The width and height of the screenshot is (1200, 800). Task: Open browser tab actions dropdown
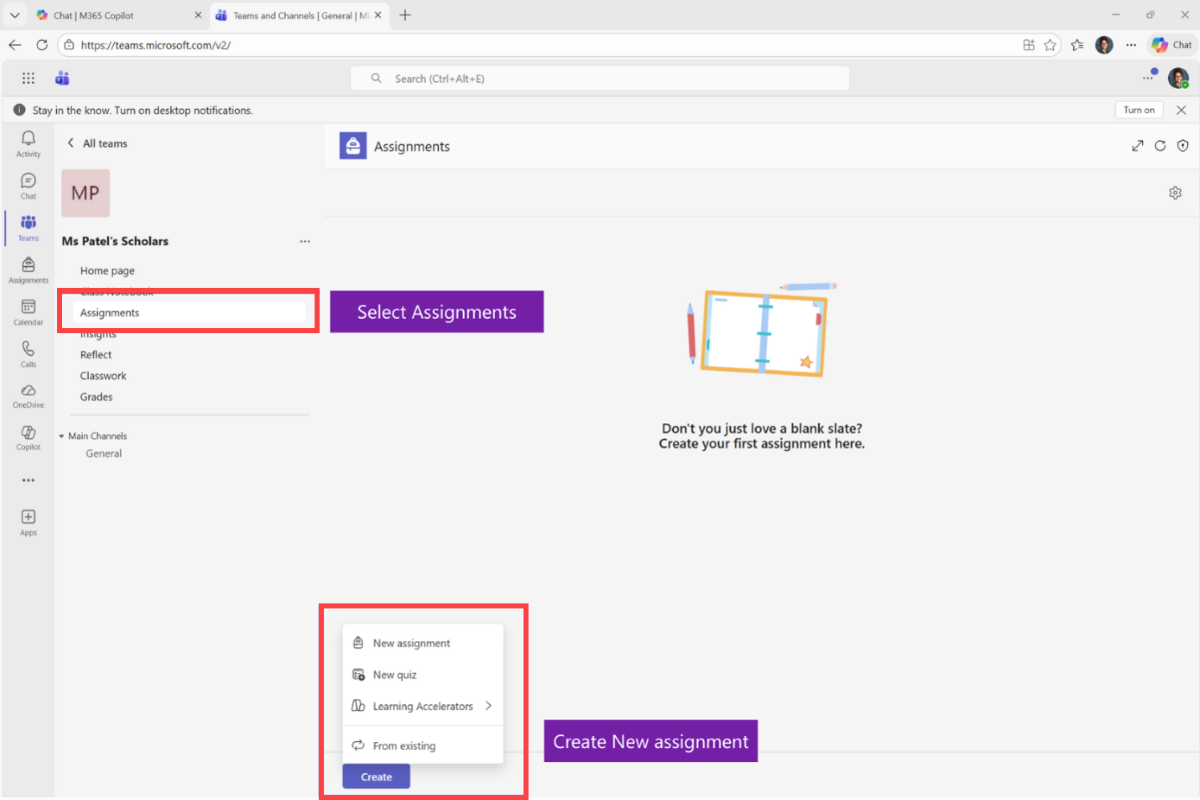pyautogui.click(x=14, y=15)
